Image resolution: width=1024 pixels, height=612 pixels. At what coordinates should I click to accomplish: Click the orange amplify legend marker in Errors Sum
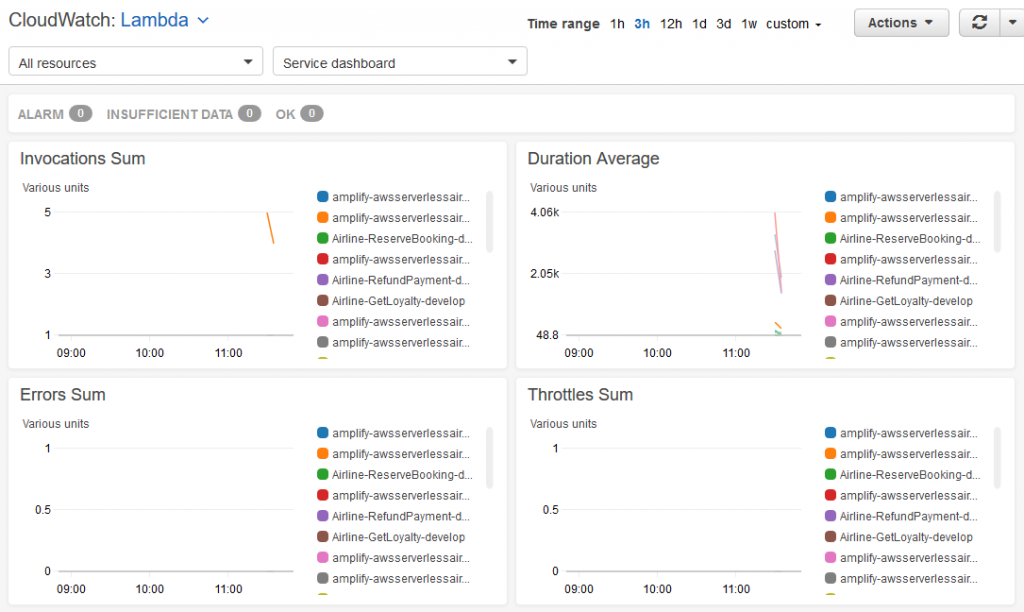322,454
